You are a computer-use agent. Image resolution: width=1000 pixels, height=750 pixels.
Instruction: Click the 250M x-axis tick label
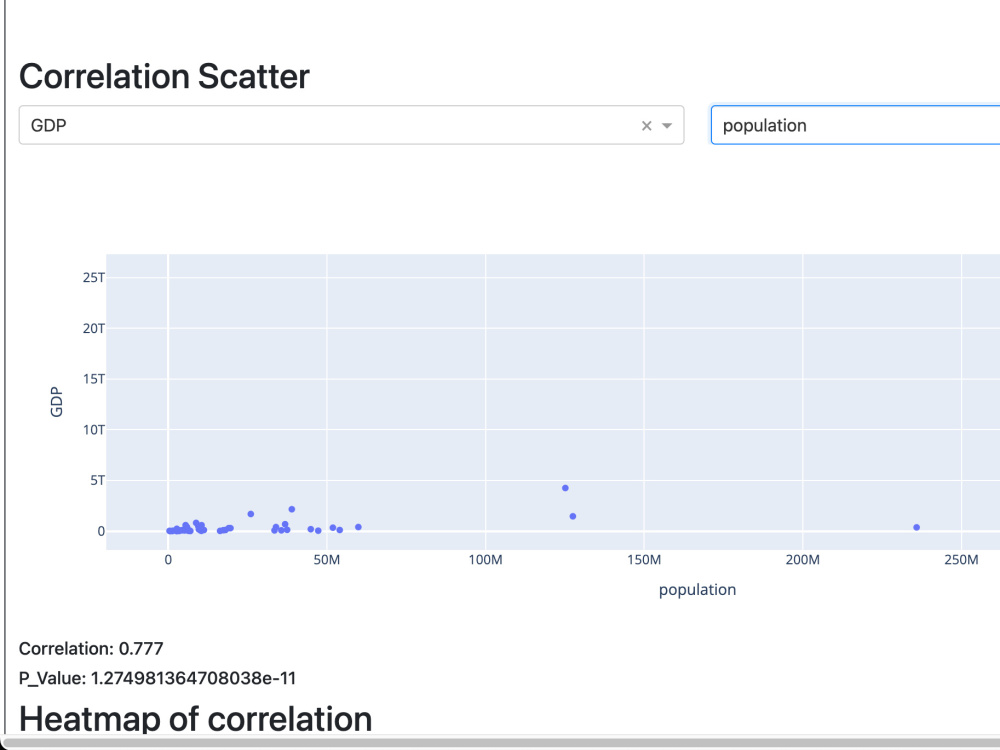tap(961, 560)
